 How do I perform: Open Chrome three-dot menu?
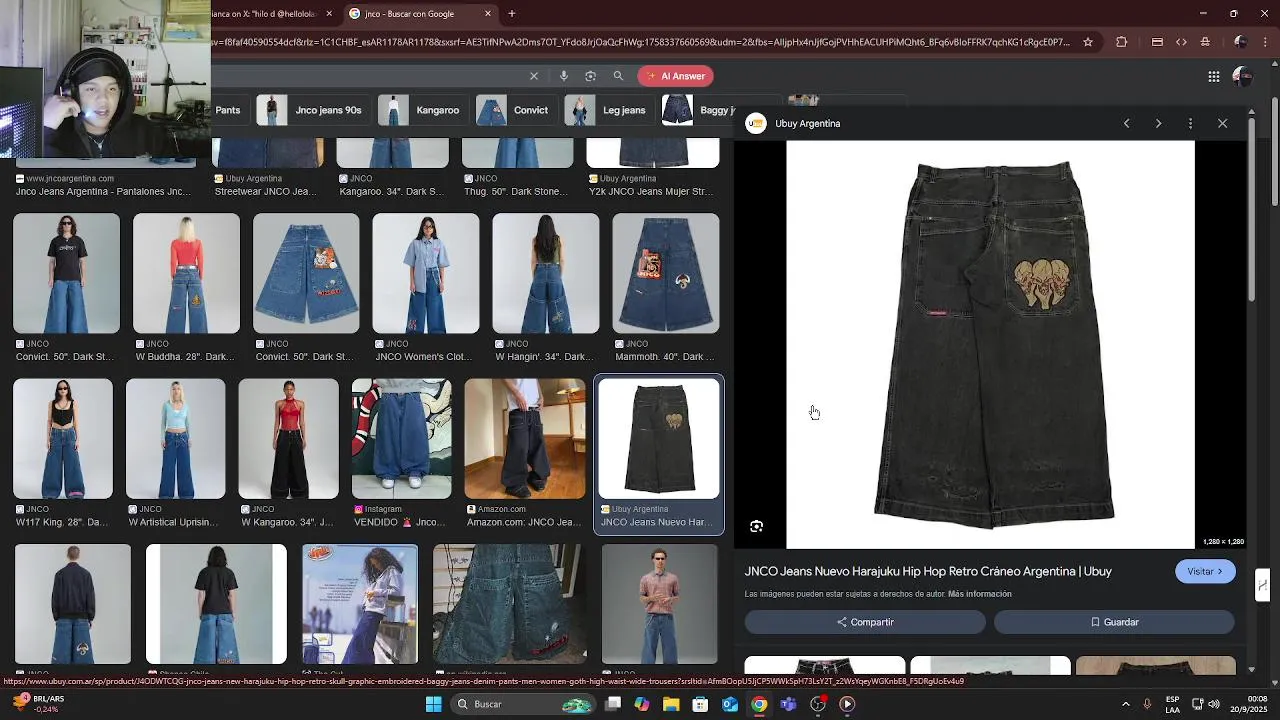(1265, 42)
